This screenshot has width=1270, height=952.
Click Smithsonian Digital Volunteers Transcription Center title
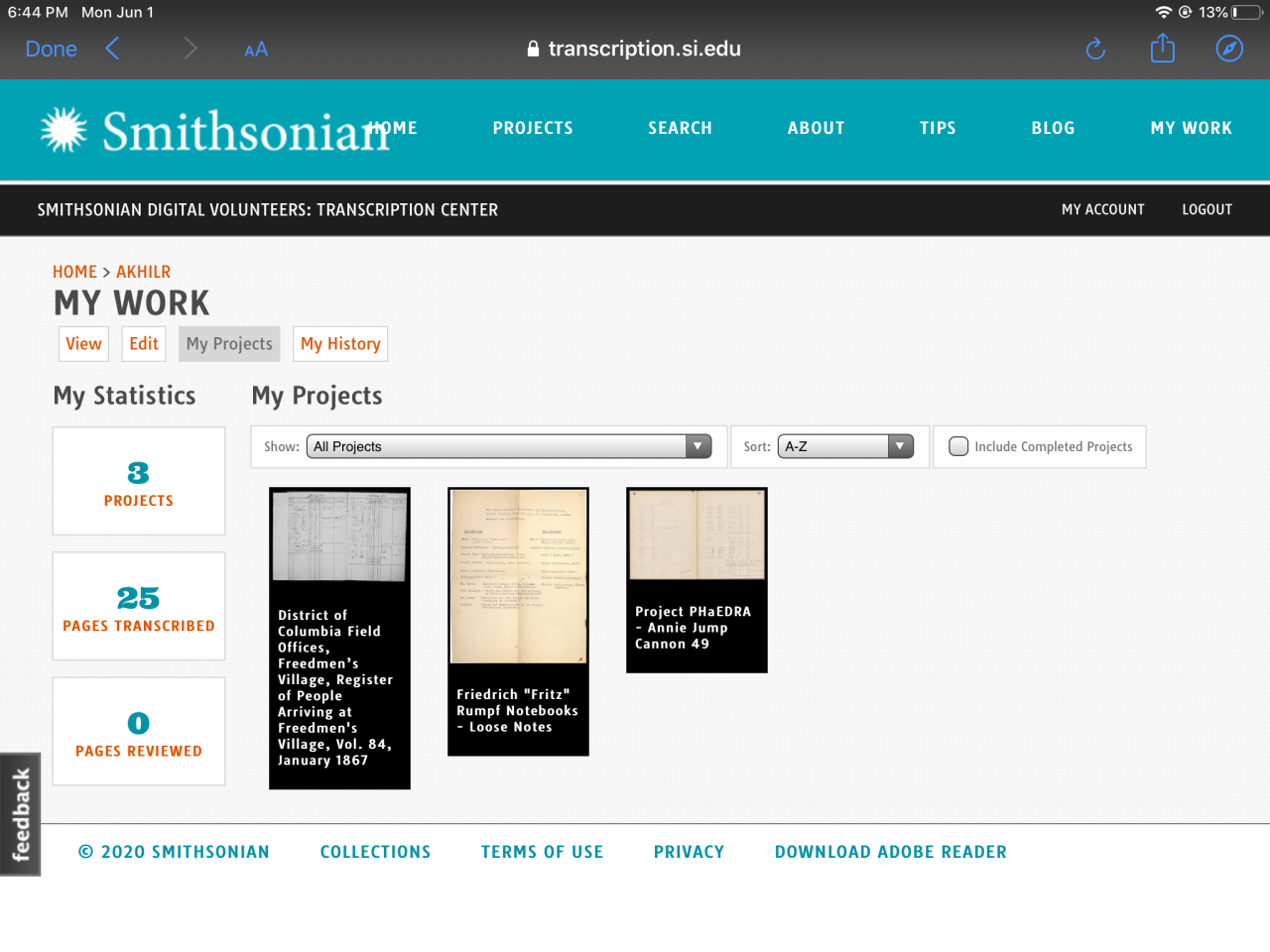268,209
